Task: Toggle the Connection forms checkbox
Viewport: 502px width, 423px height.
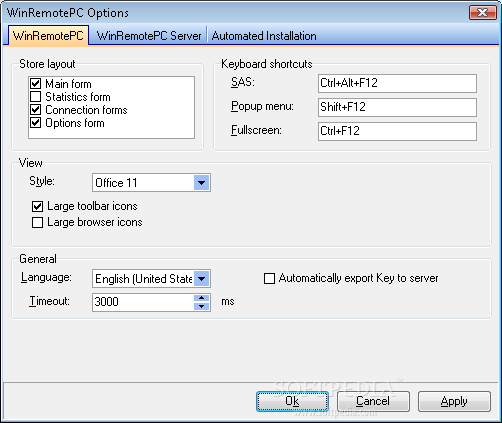Action: [x=36, y=110]
